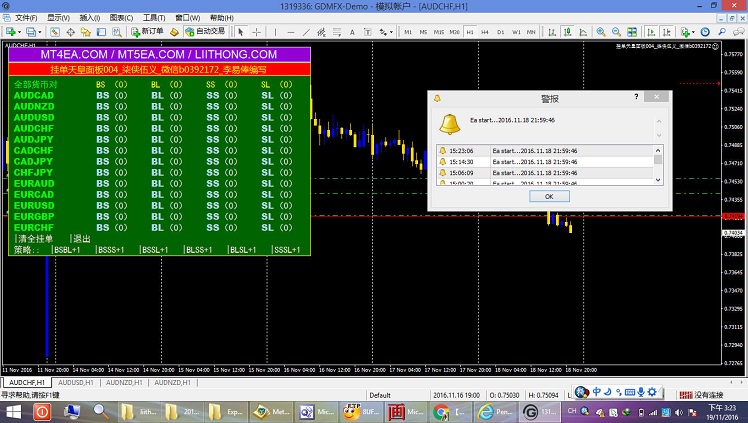Click 清全挂单 in the green panel

tap(34, 238)
